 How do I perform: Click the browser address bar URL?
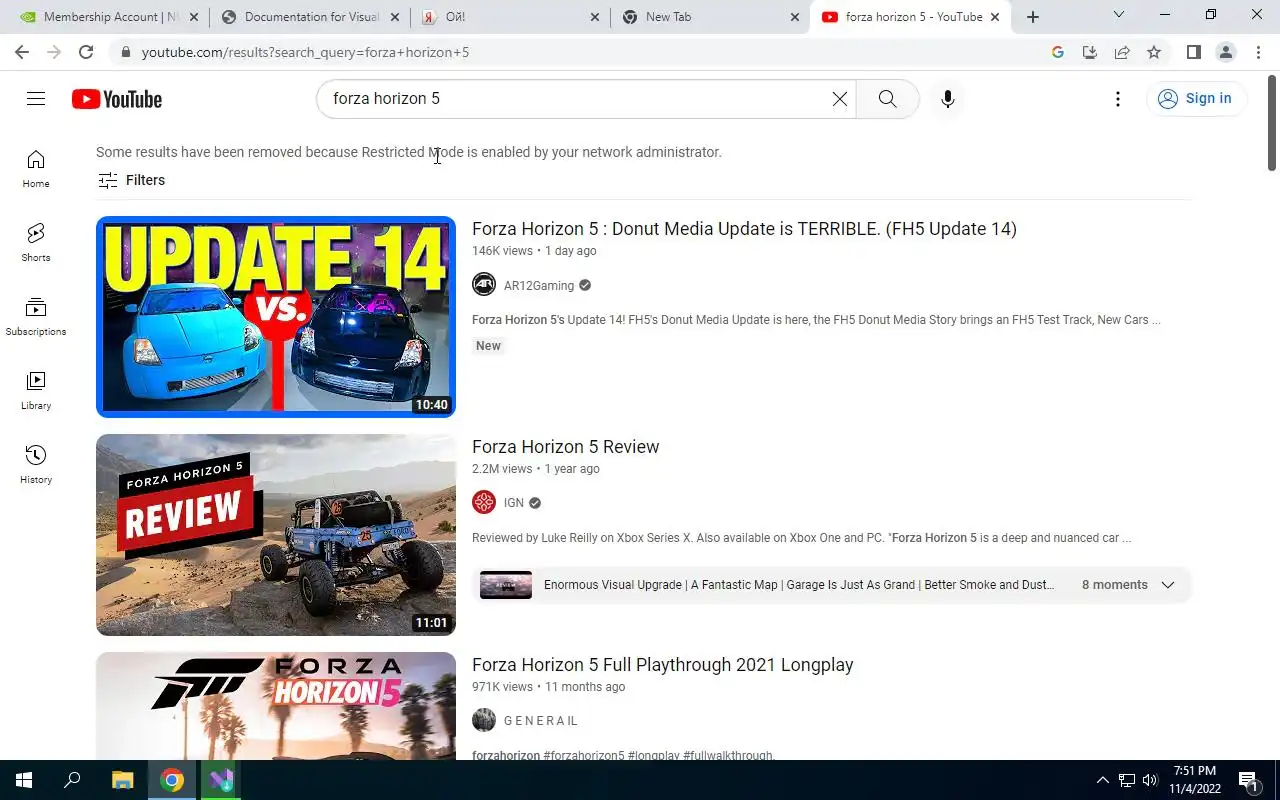coord(305,52)
